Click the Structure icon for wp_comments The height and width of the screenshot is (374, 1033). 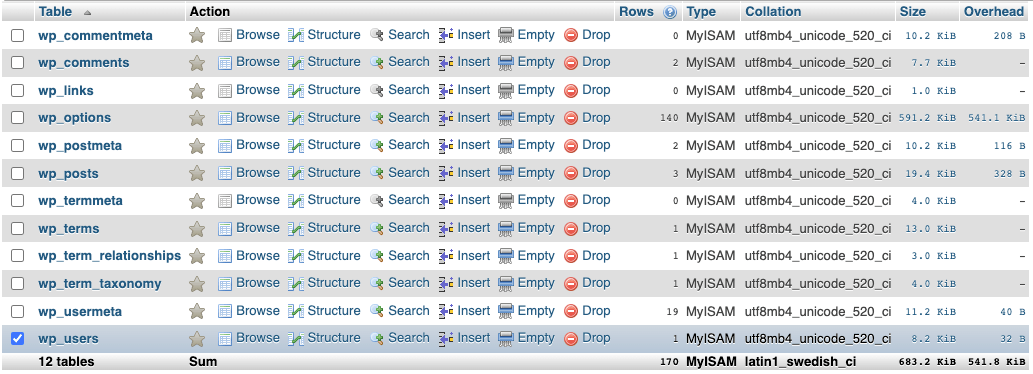[296, 63]
